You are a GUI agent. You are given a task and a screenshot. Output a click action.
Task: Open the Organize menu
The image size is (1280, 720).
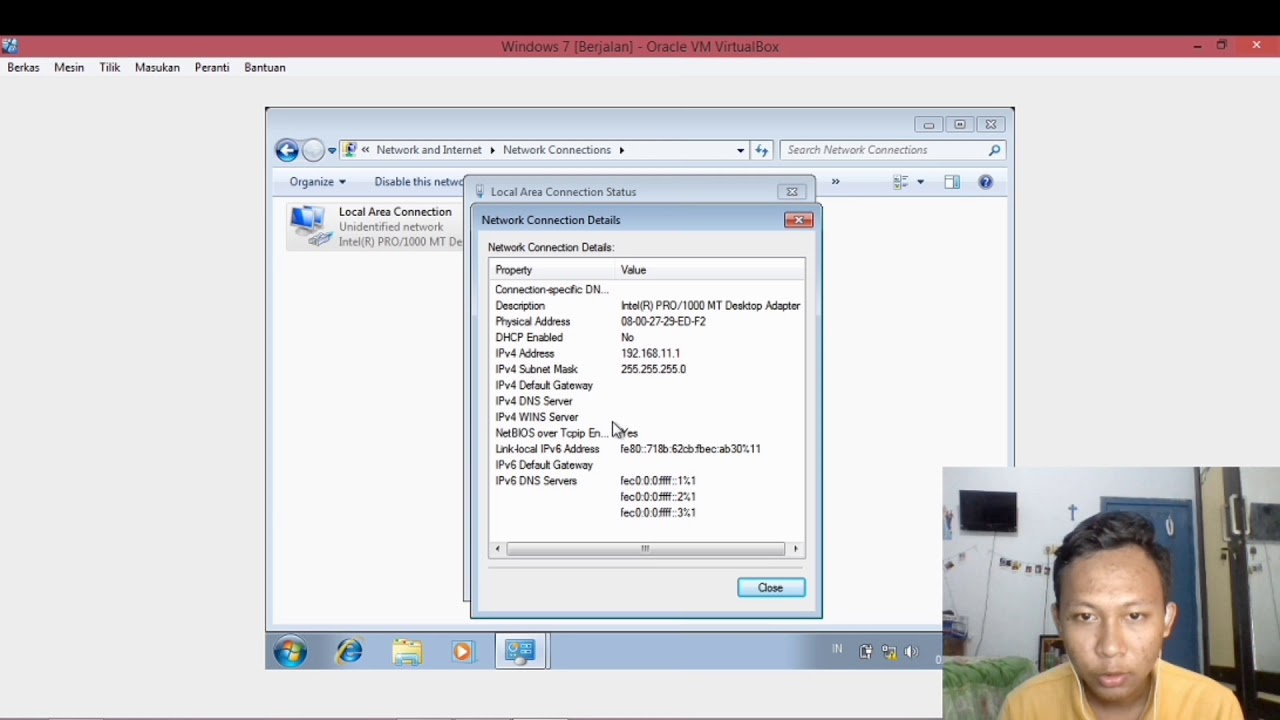pyautogui.click(x=317, y=182)
